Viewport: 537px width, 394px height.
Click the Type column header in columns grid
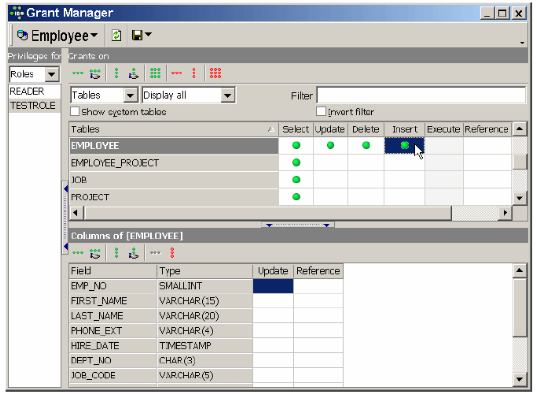[x=205, y=271]
